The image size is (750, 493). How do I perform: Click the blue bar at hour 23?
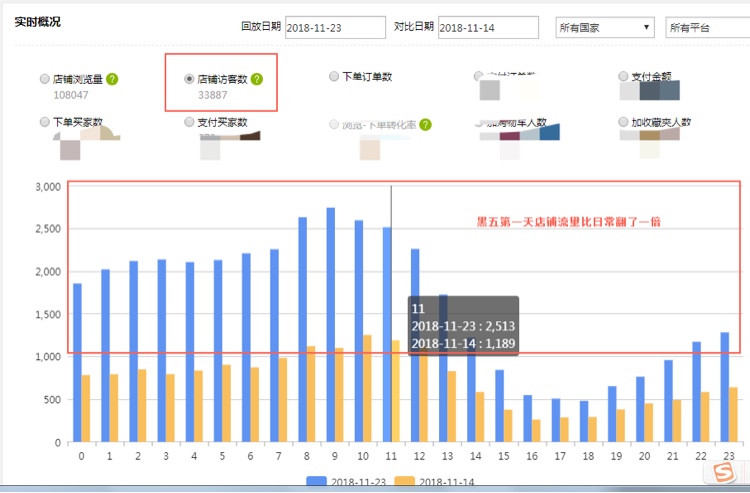(x=725, y=387)
